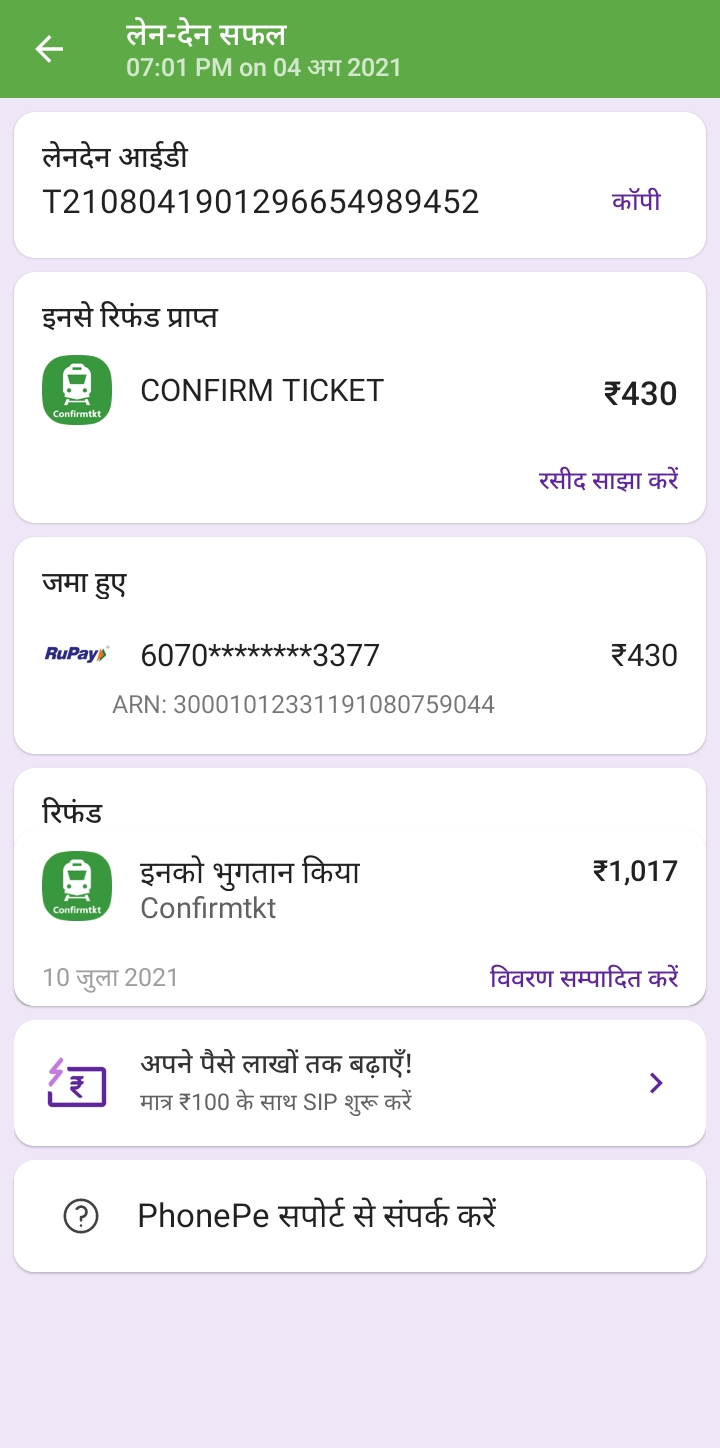Tap masked card number 6070********3377
The width and height of the screenshot is (720, 1448).
click(x=260, y=655)
